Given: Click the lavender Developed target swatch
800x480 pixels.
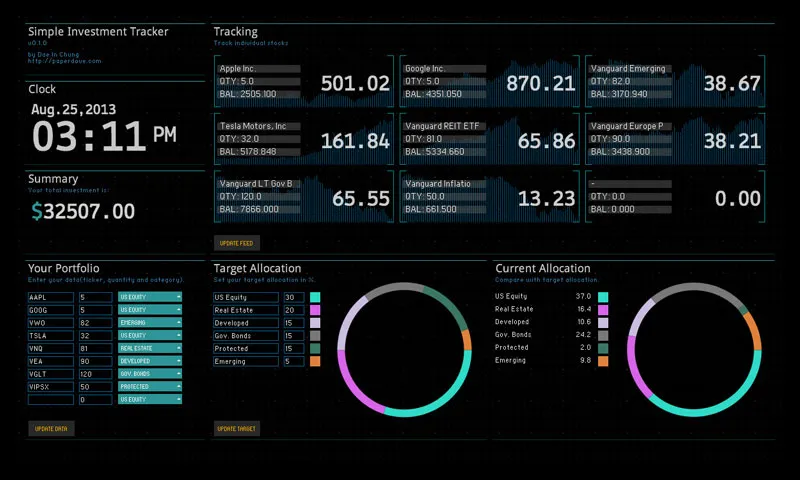Looking at the screenshot, I should tap(315, 322).
